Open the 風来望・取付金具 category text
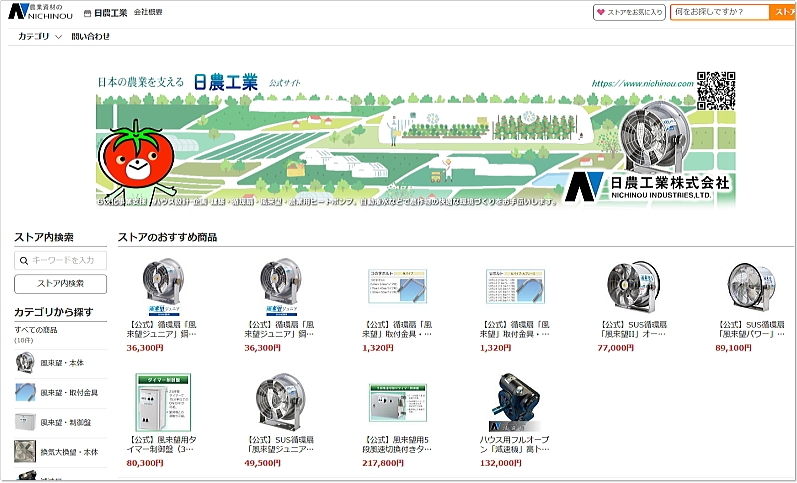The width and height of the screenshot is (797, 483). [x=69, y=393]
